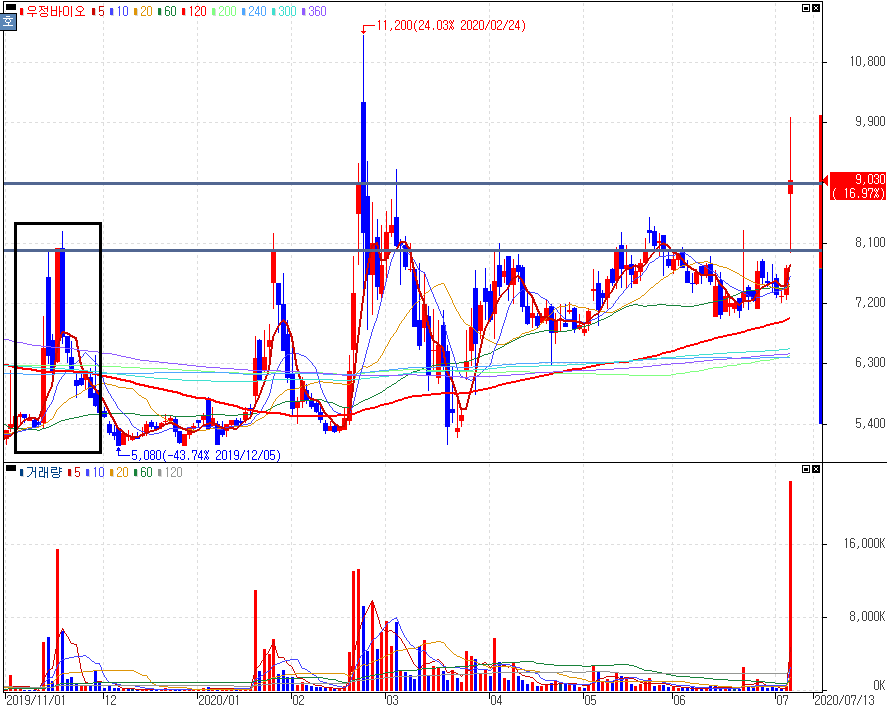Image resolution: width=887 pixels, height=708 pixels.
Task: Click the 02 month marker on time axis
Action: coord(298,700)
